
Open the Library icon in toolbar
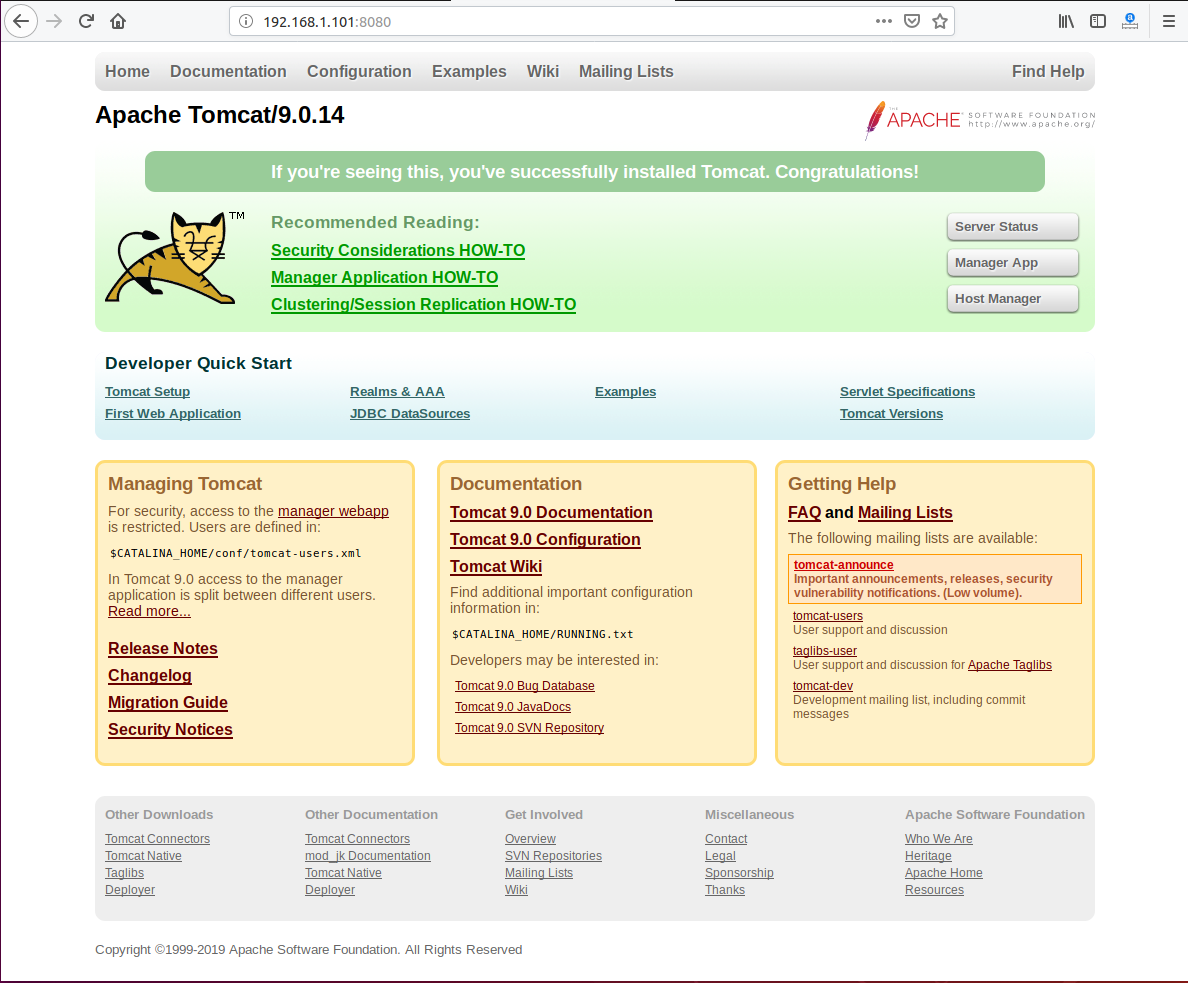coord(1066,21)
